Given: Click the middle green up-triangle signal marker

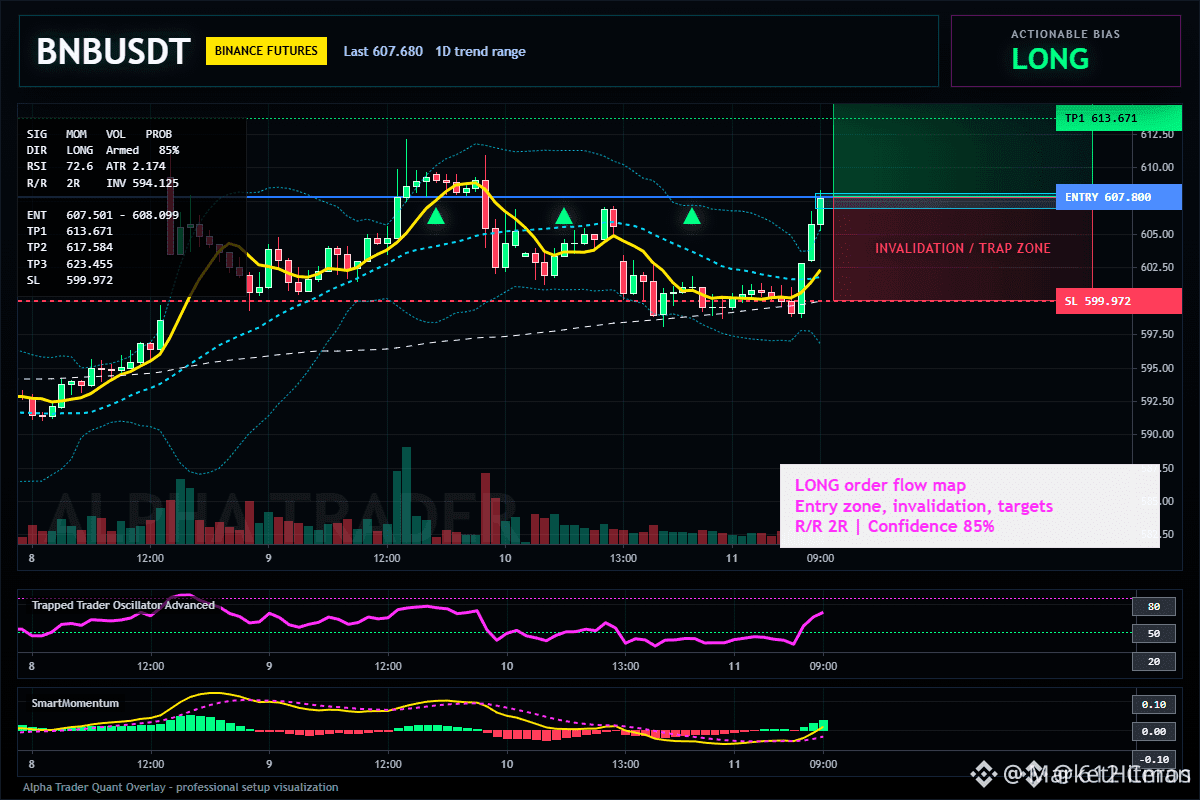Looking at the screenshot, I should [564, 215].
